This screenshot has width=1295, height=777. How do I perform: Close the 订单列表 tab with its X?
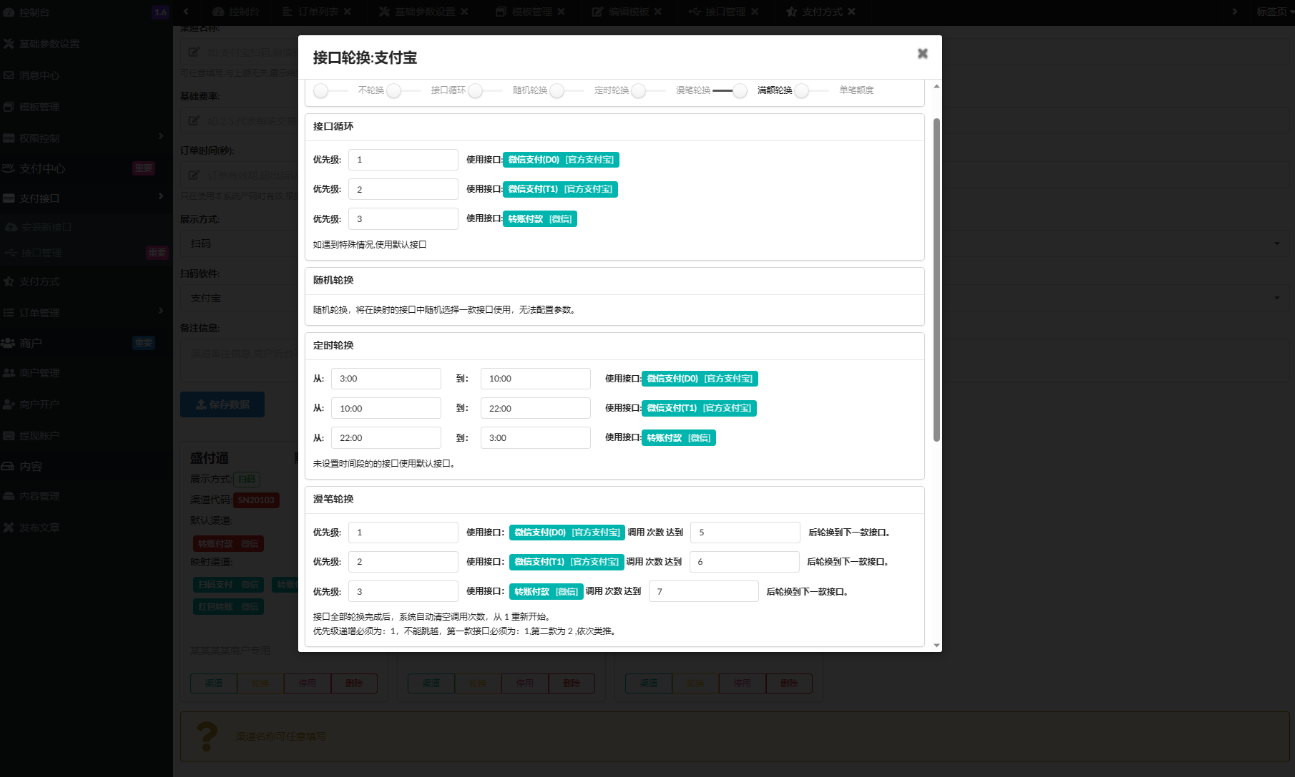[x=347, y=12]
